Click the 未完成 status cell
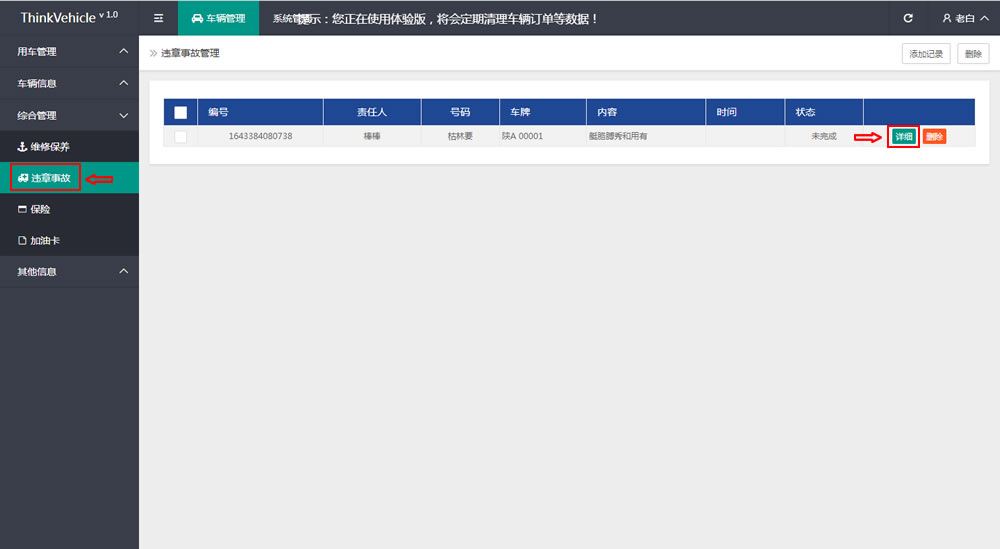Screen dimensions: 1000x549 824,136
